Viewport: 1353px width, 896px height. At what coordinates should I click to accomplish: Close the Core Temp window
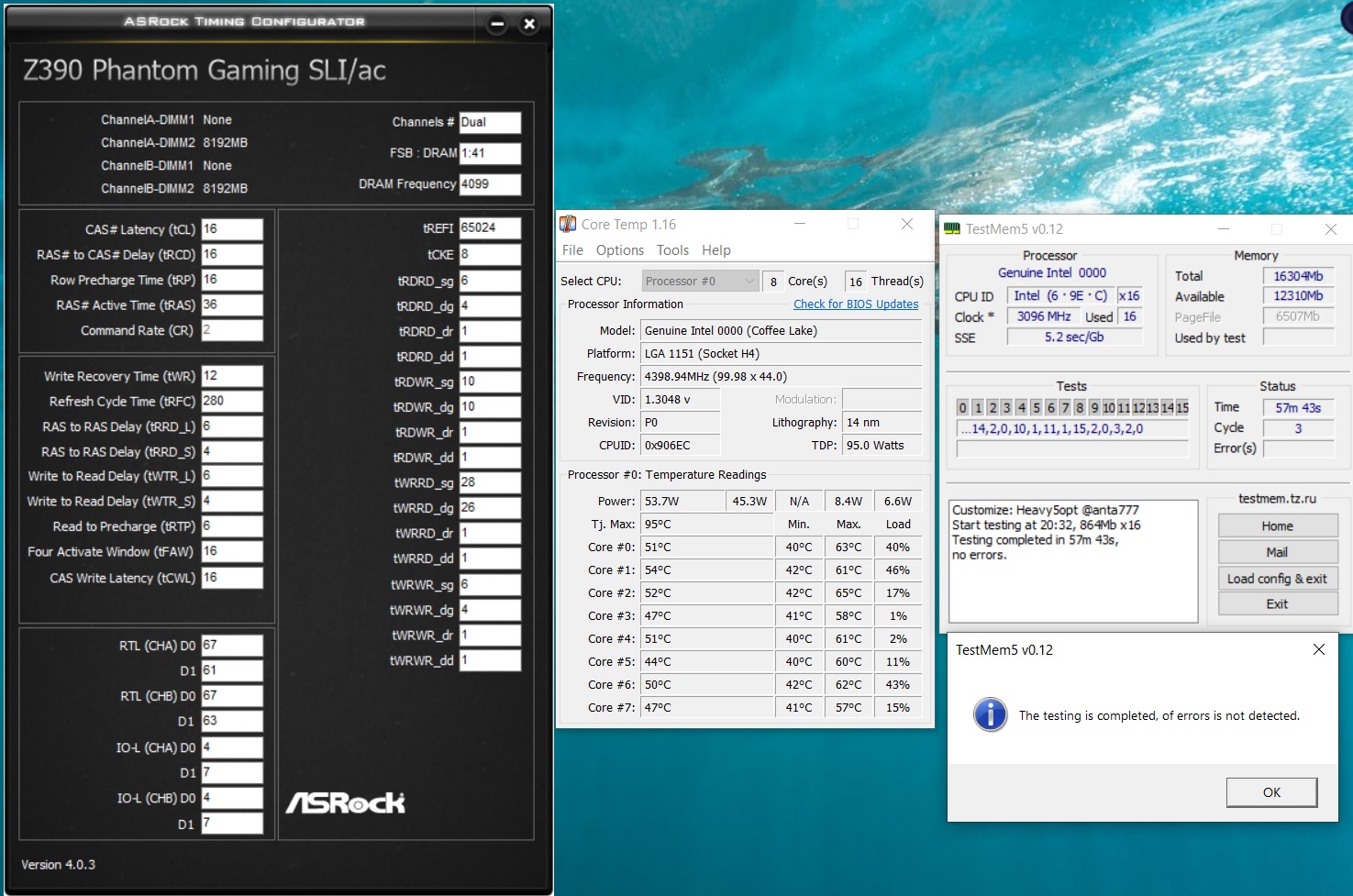coord(906,224)
